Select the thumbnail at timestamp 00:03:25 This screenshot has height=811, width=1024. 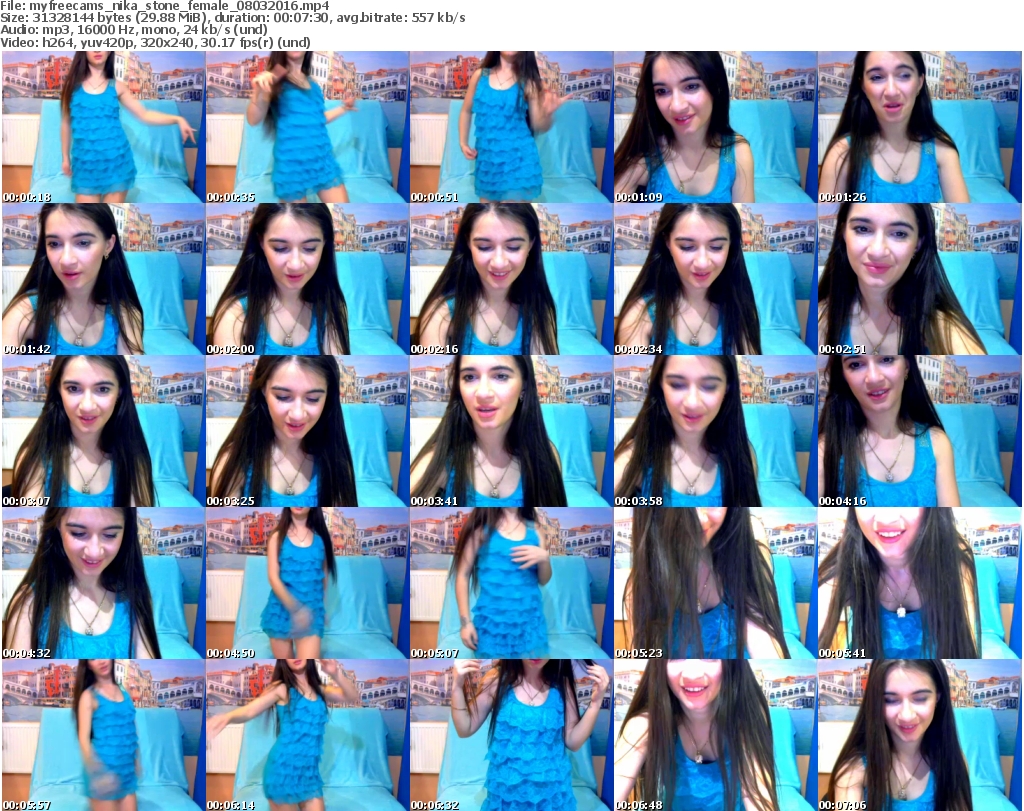[x=308, y=431]
